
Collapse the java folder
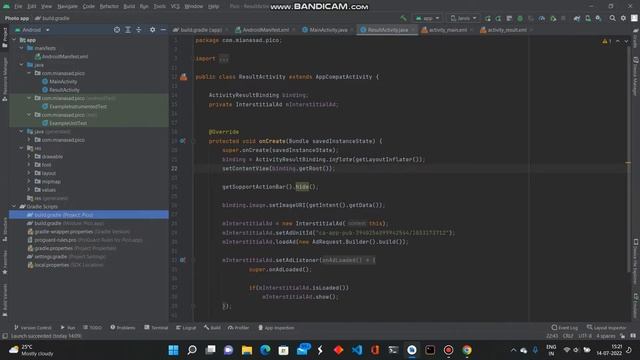click(x=22, y=65)
